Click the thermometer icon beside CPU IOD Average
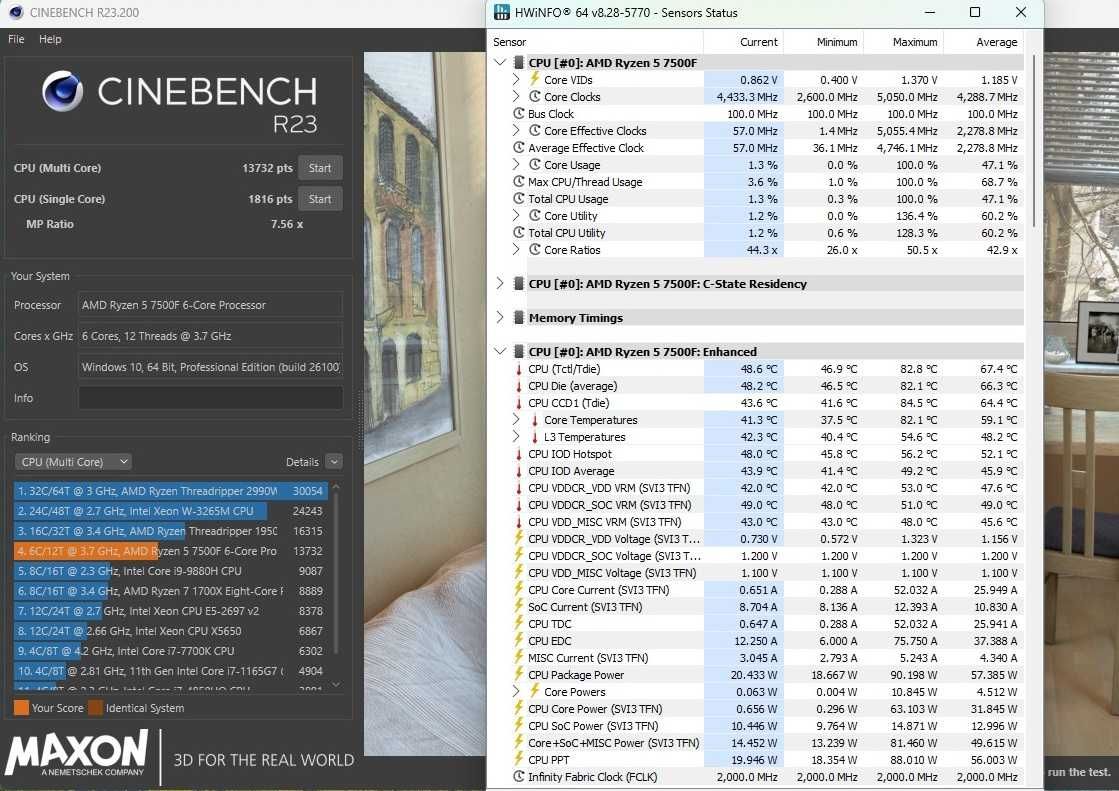 tap(519, 471)
